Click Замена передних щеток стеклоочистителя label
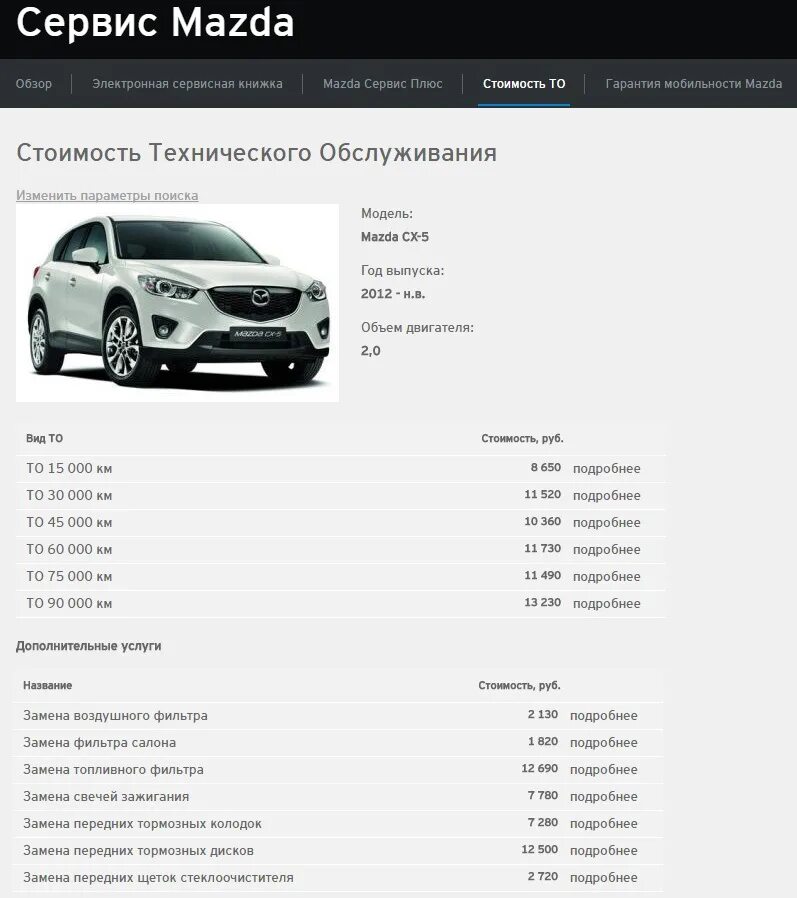The height and width of the screenshot is (898, 797). coord(158,877)
